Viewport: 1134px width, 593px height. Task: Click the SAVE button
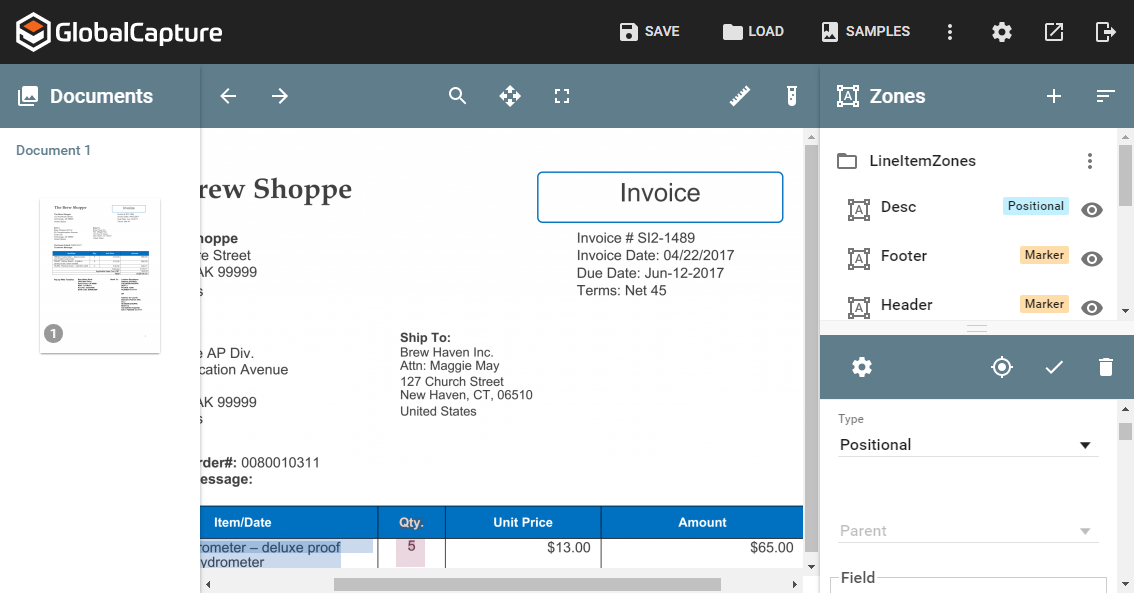[x=649, y=31]
